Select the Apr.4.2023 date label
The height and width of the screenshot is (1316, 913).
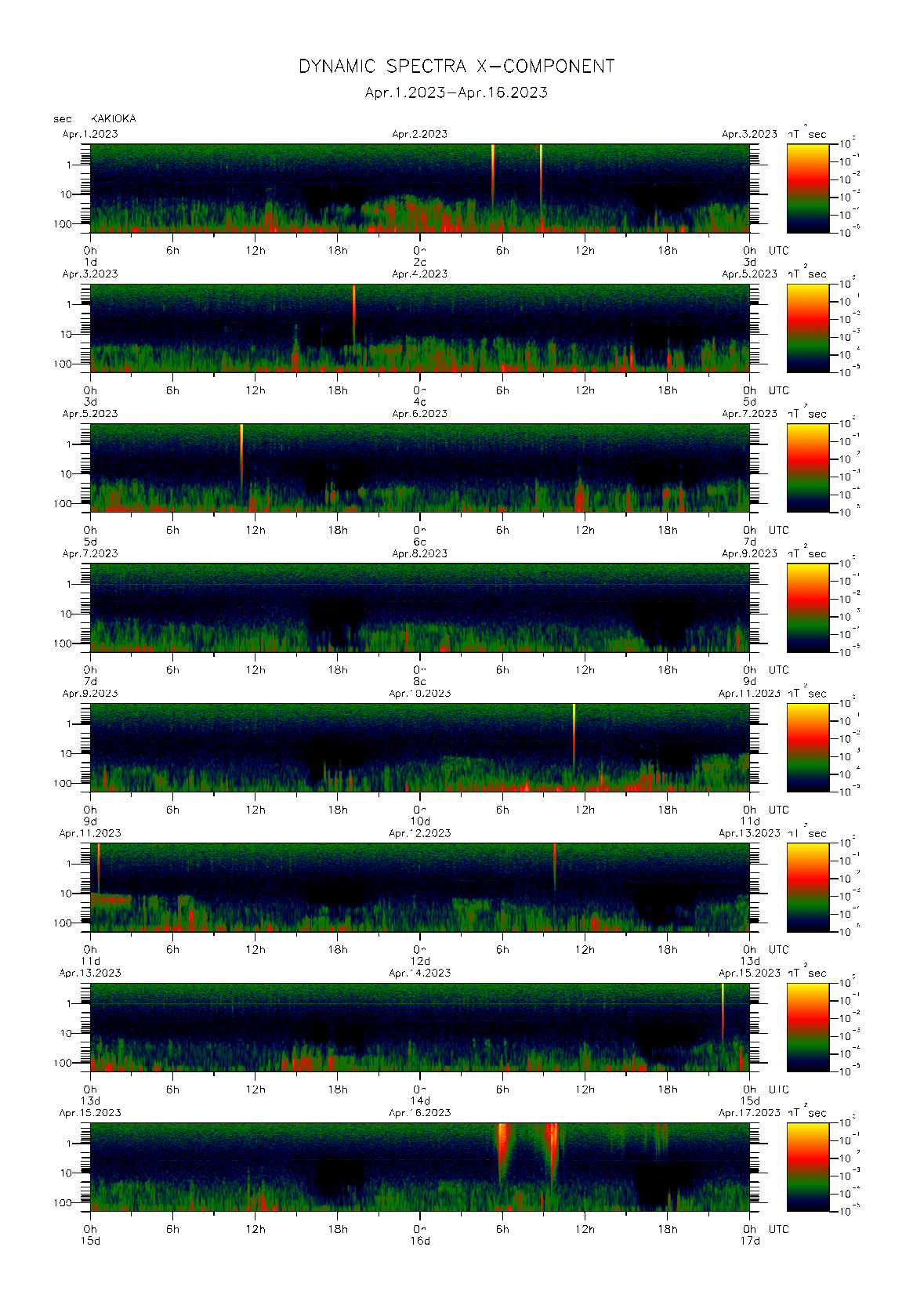420,274
